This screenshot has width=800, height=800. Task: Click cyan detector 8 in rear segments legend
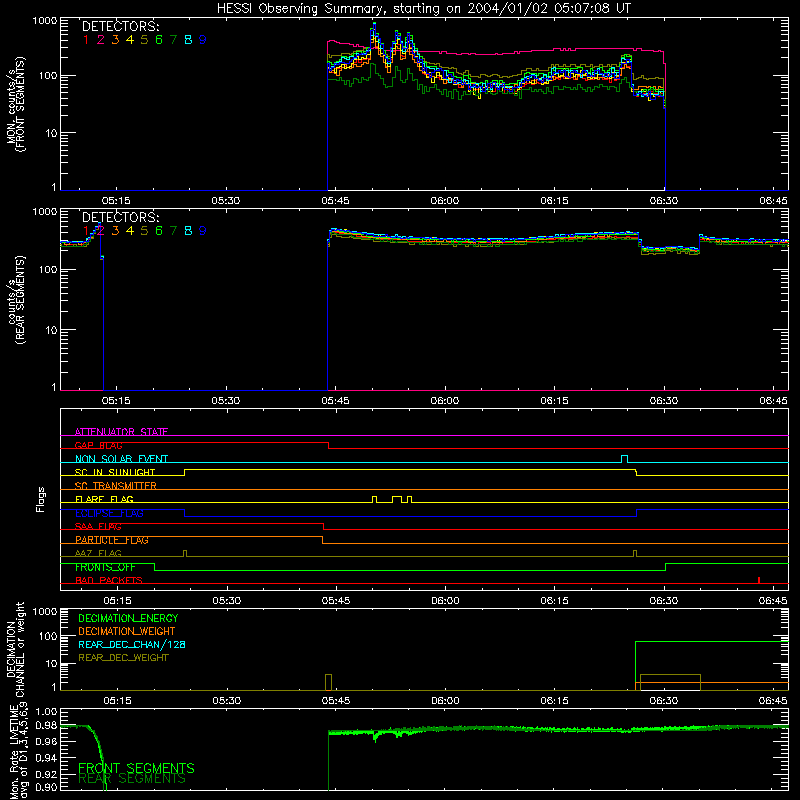tap(188, 231)
